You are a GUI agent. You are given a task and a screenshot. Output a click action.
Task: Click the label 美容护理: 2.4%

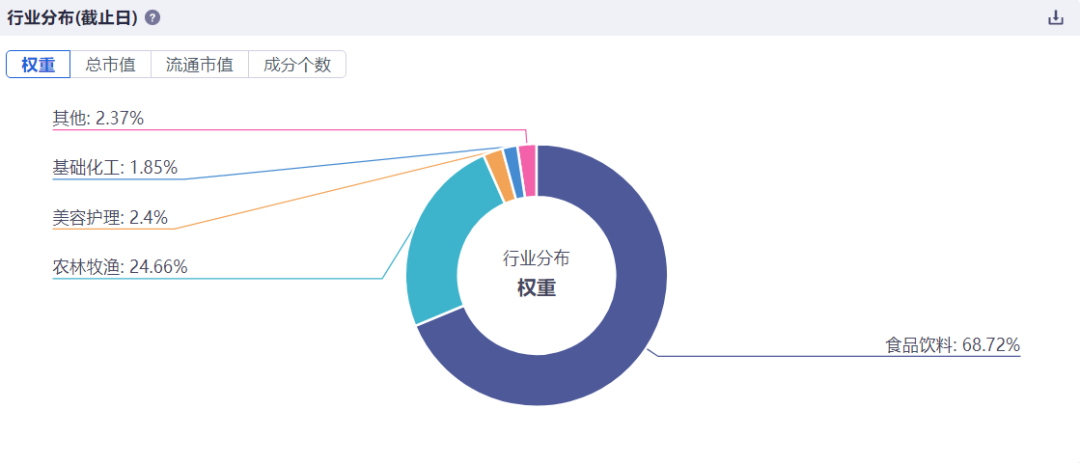click(110, 218)
